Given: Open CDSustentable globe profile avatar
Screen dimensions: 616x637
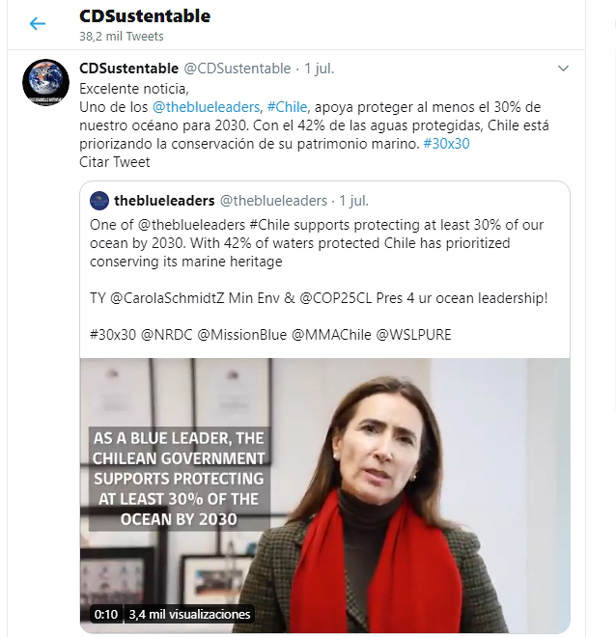Looking at the screenshot, I should 46,82.
